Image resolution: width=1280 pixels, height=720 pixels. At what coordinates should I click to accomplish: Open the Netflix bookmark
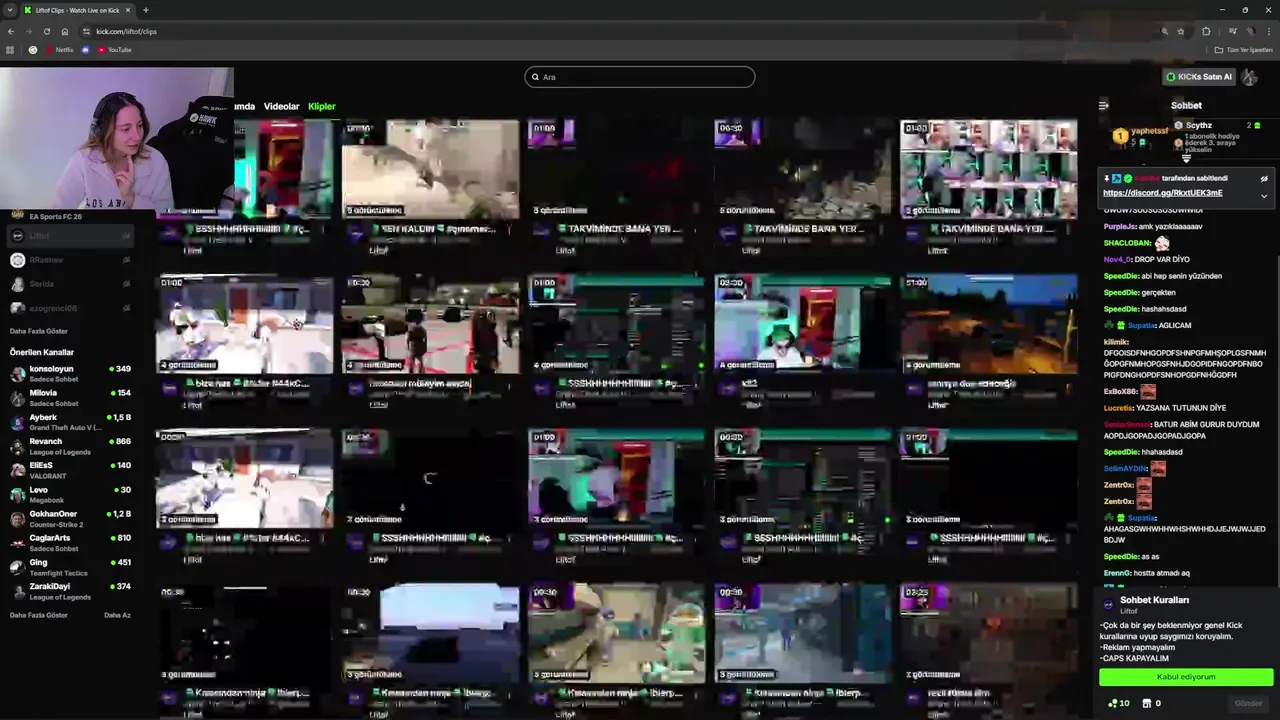[x=59, y=50]
